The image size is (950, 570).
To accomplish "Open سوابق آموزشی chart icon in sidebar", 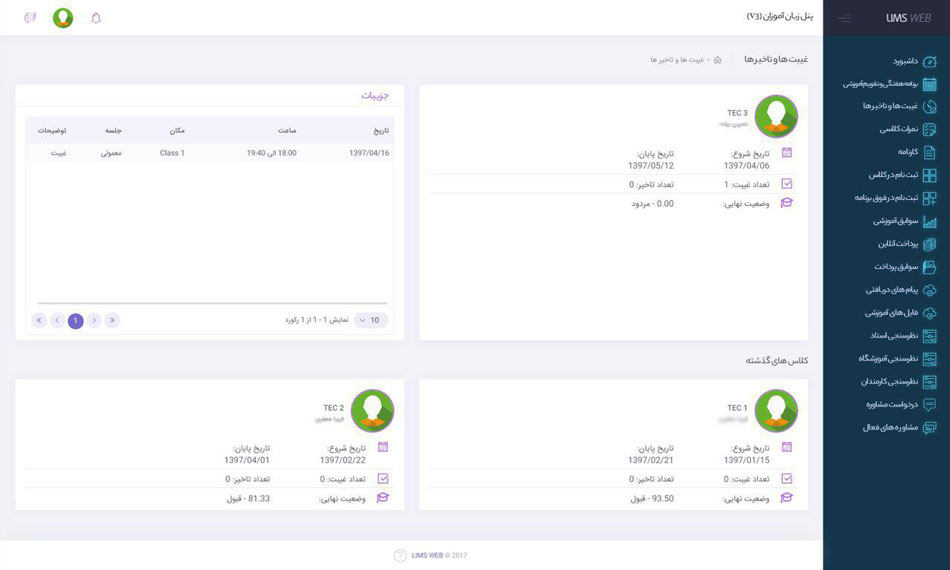I will pos(929,221).
